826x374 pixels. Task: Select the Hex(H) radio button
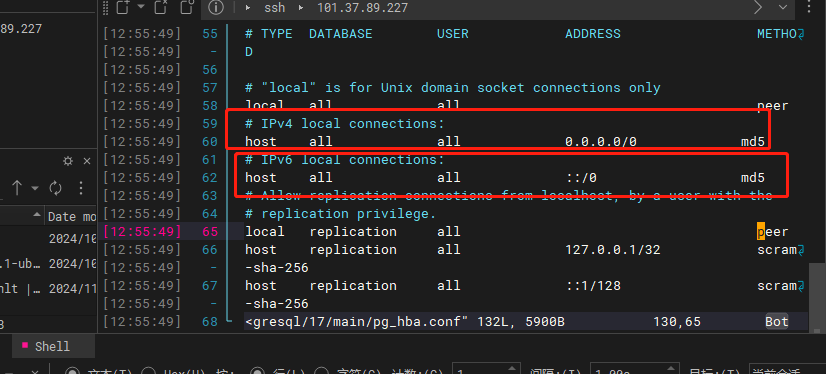click(149, 371)
